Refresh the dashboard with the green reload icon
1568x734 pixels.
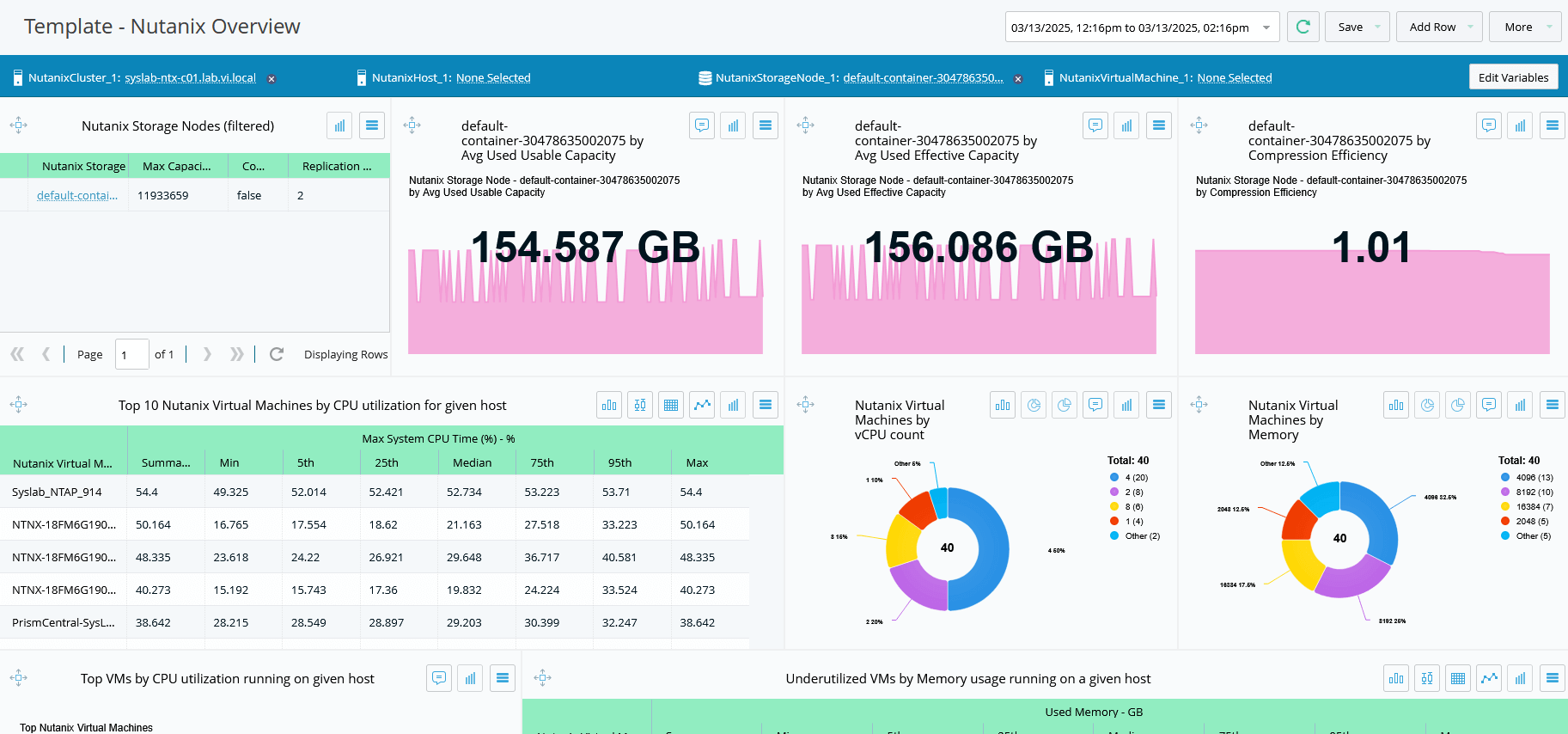[x=1303, y=27]
